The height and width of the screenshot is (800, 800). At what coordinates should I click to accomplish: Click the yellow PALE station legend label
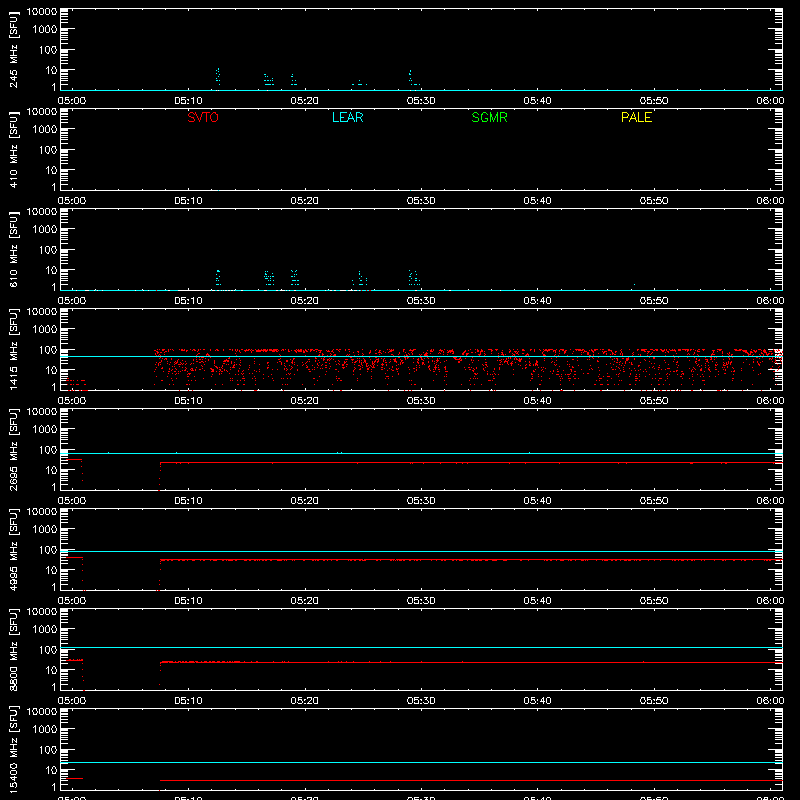636,117
